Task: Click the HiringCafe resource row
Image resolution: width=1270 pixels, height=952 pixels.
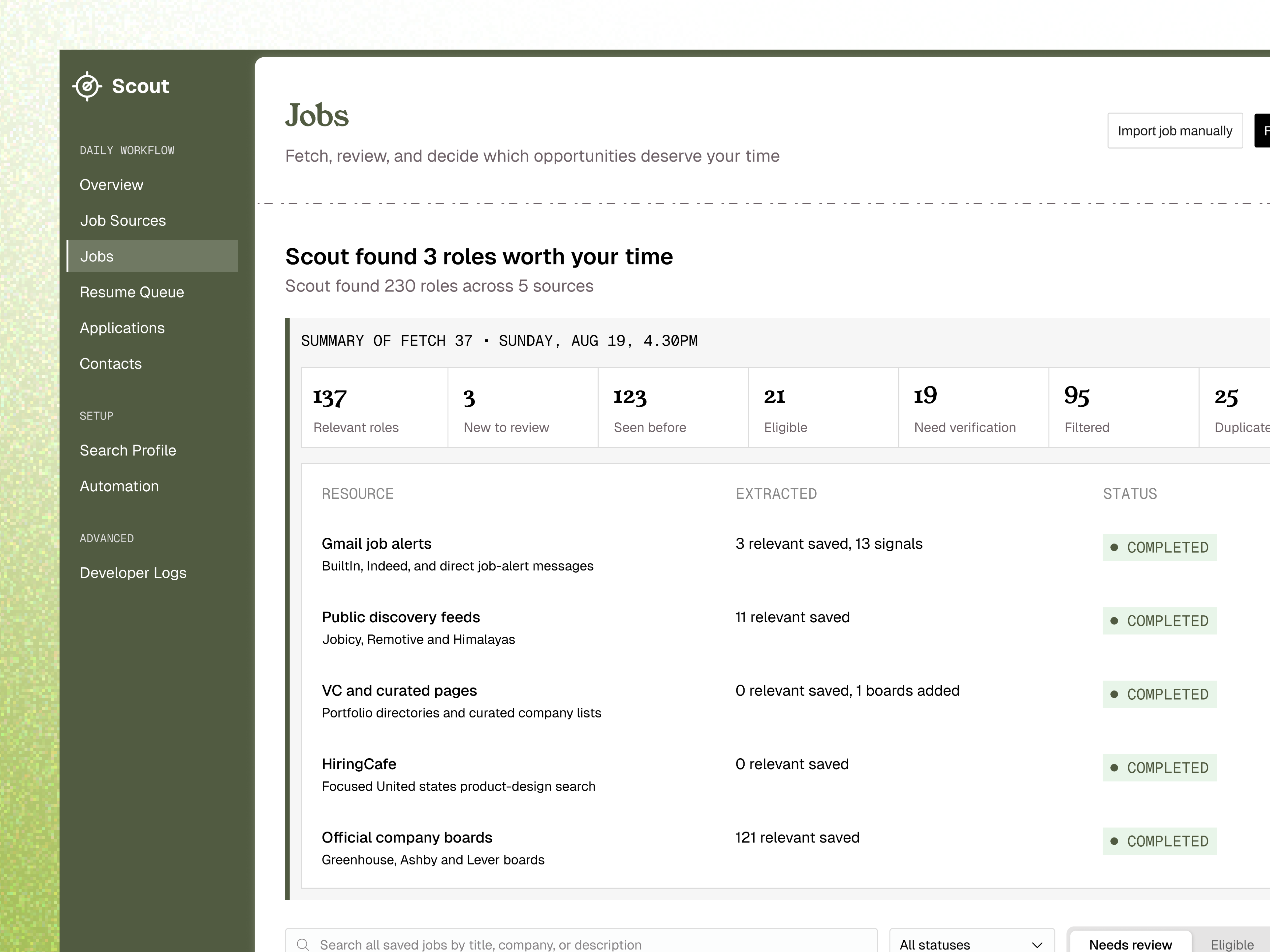Action: coord(359,764)
